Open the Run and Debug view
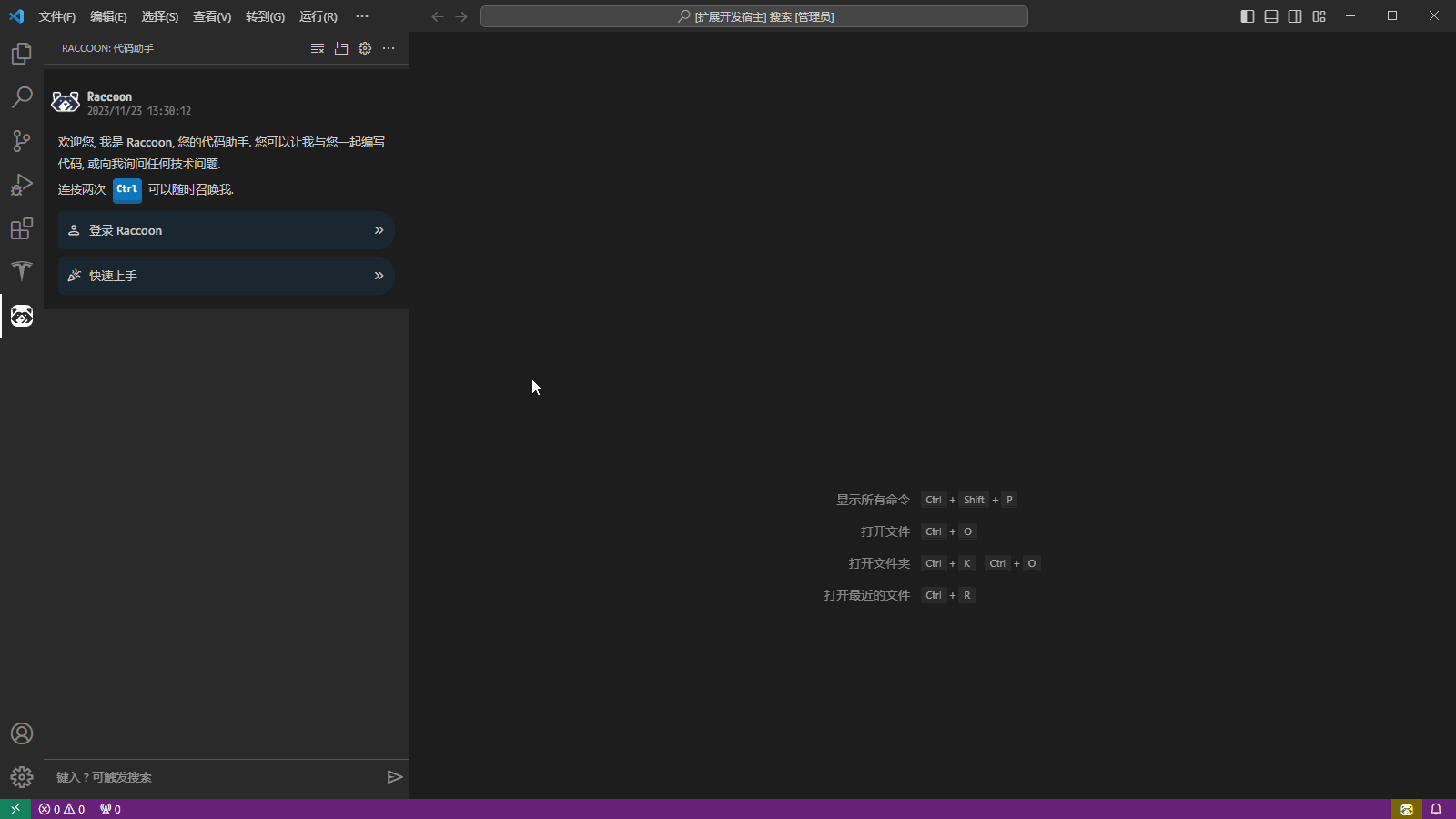Viewport: 1456px width, 819px height. (x=22, y=185)
